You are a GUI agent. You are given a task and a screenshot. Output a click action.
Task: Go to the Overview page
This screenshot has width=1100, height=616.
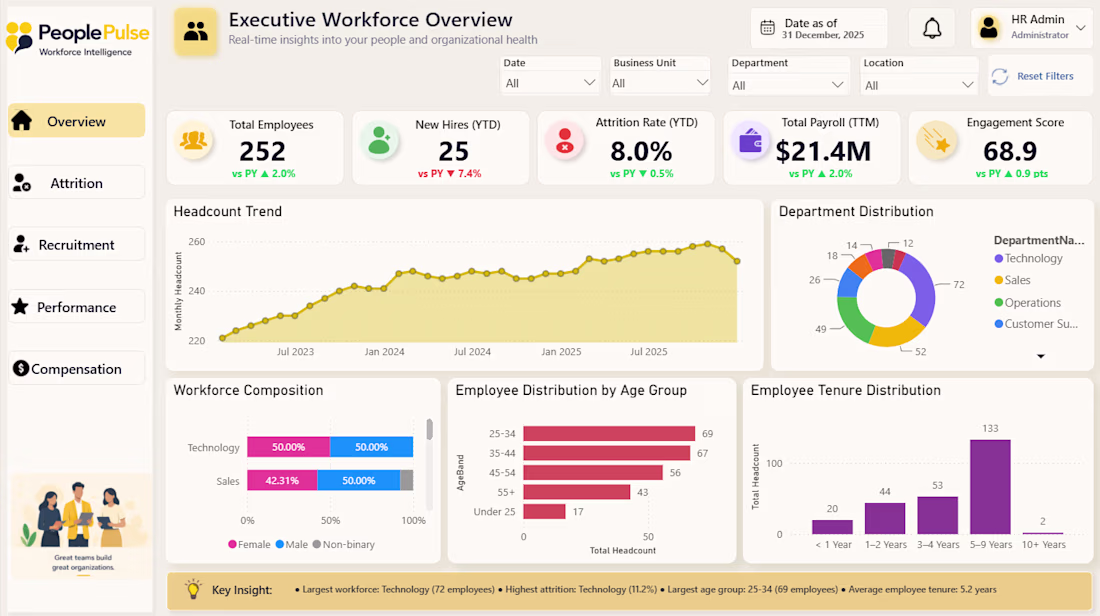76,121
